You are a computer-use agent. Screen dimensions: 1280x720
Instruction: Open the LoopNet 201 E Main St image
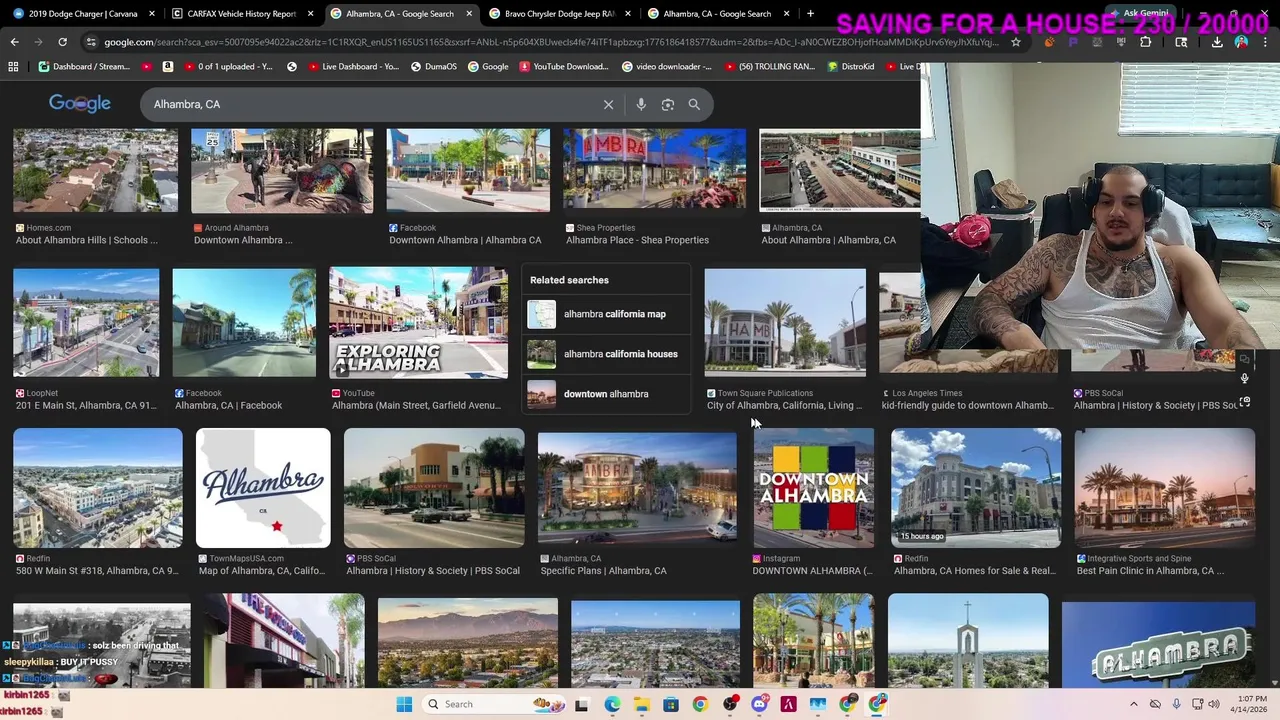coord(86,322)
